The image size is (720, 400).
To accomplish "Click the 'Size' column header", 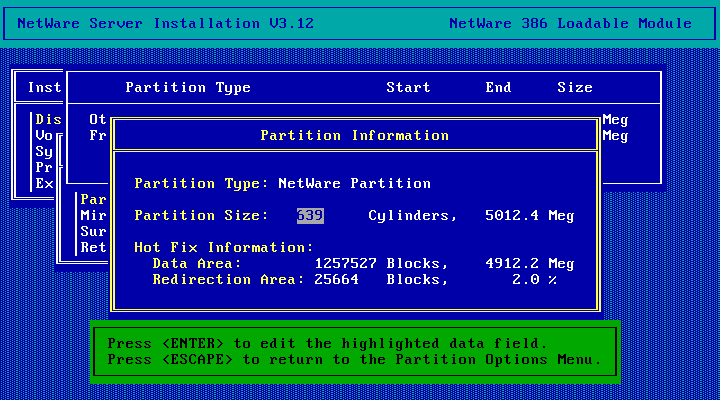I will pyautogui.click(x=575, y=87).
